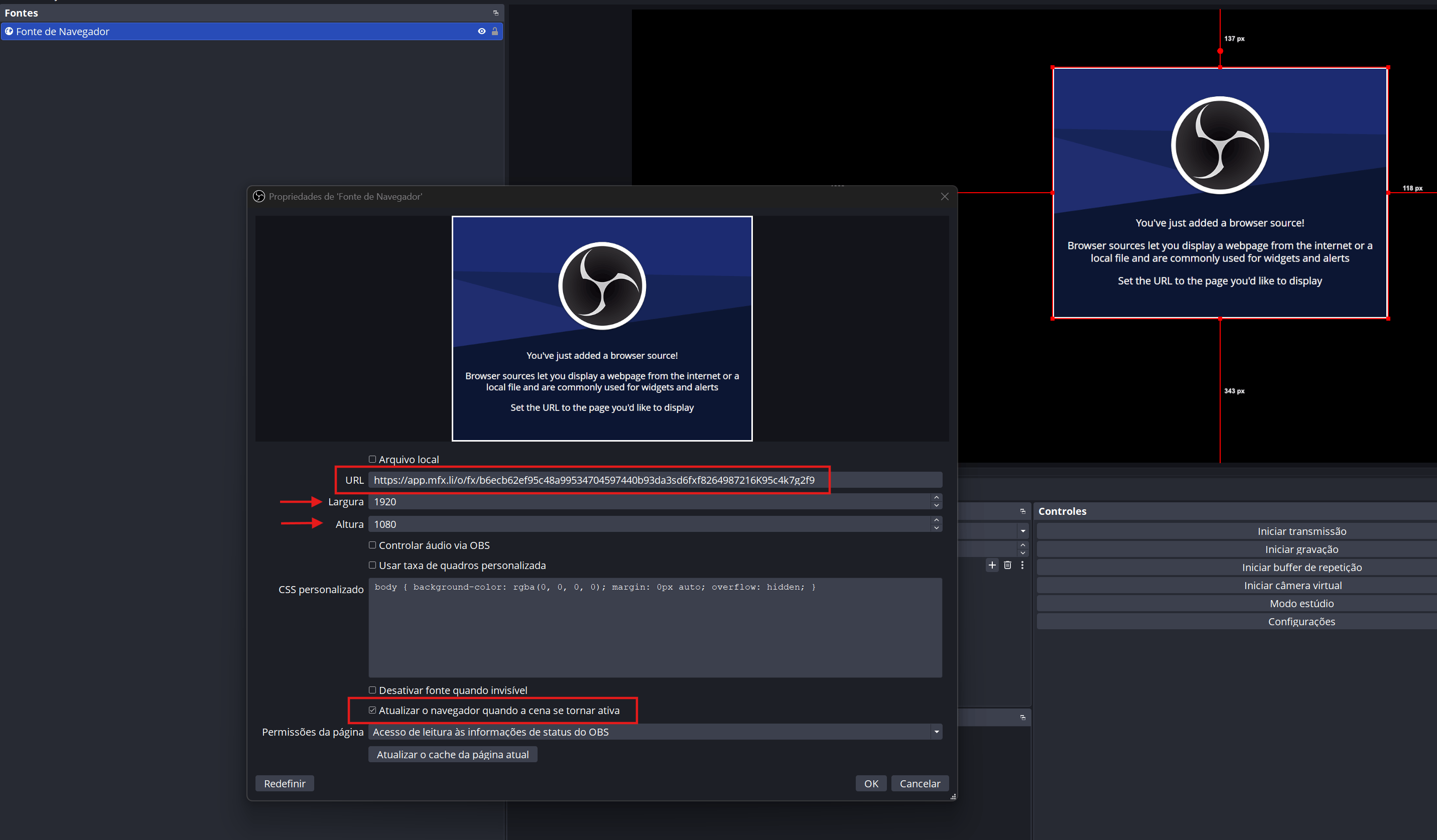1437x840 pixels.
Task: Click inside the CSS personalizado text area
Action: pos(655,628)
